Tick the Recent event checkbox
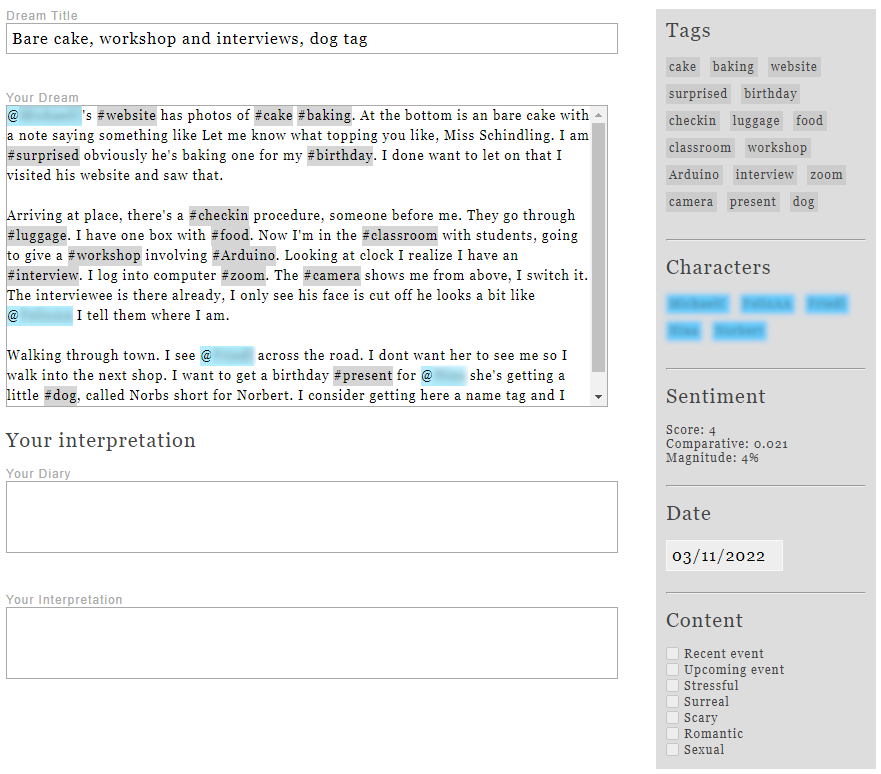 [x=673, y=654]
